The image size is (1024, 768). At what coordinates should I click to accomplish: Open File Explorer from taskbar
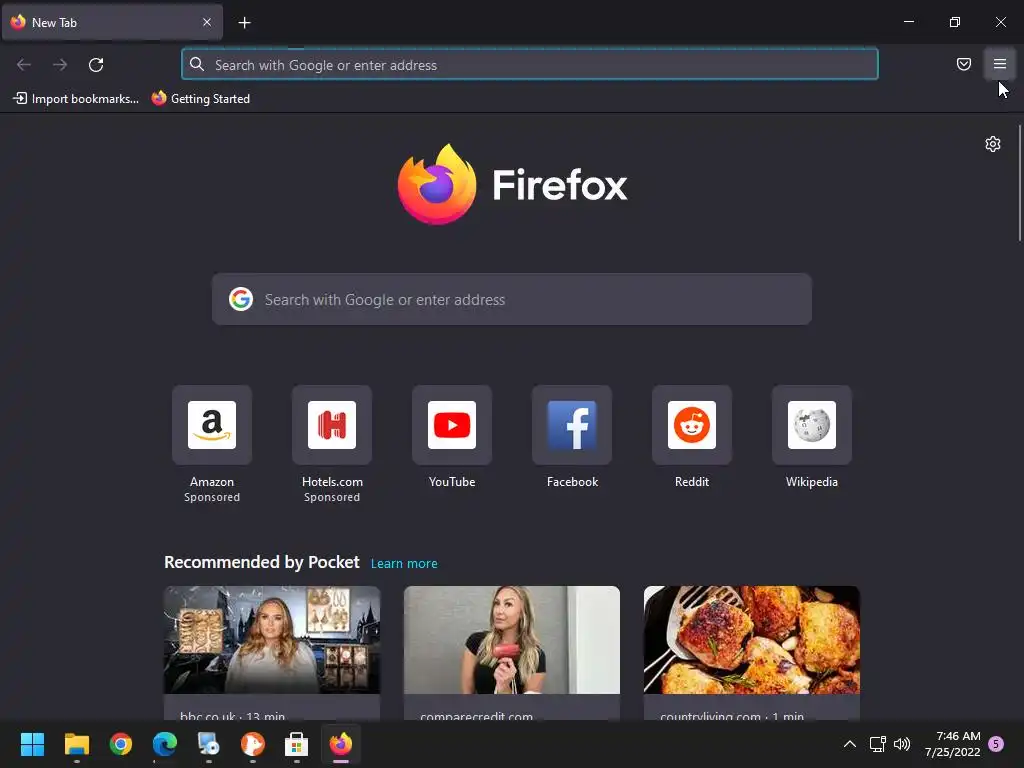[76, 744]
